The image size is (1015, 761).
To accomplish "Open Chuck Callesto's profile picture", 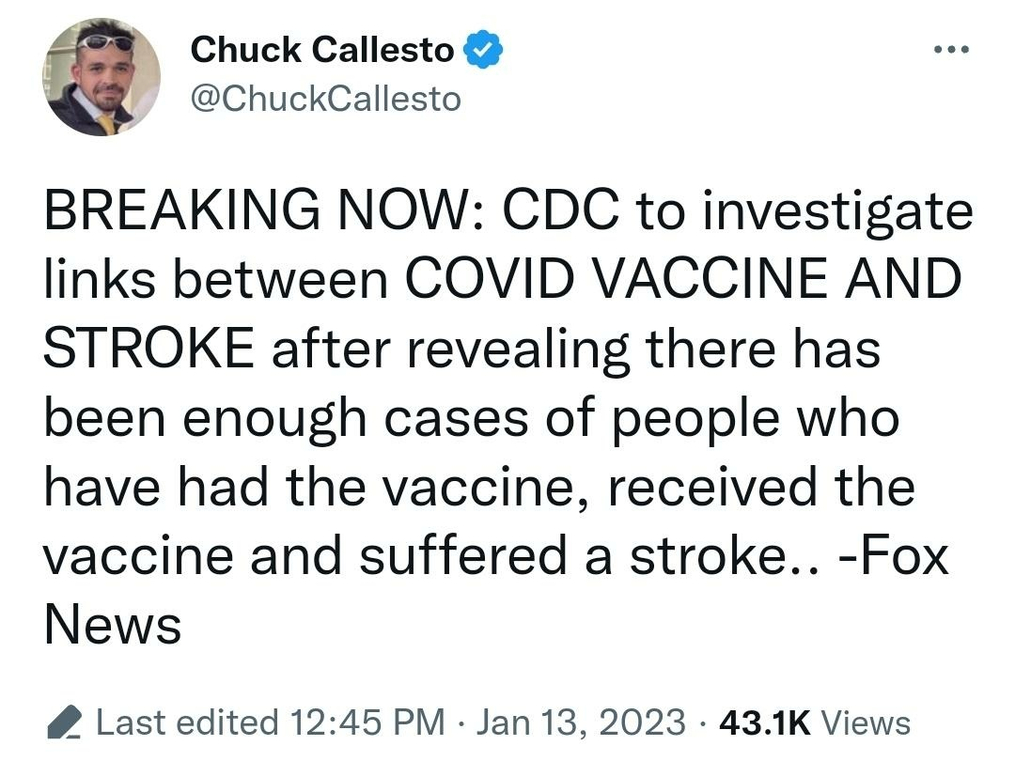I will pos(101,77).
